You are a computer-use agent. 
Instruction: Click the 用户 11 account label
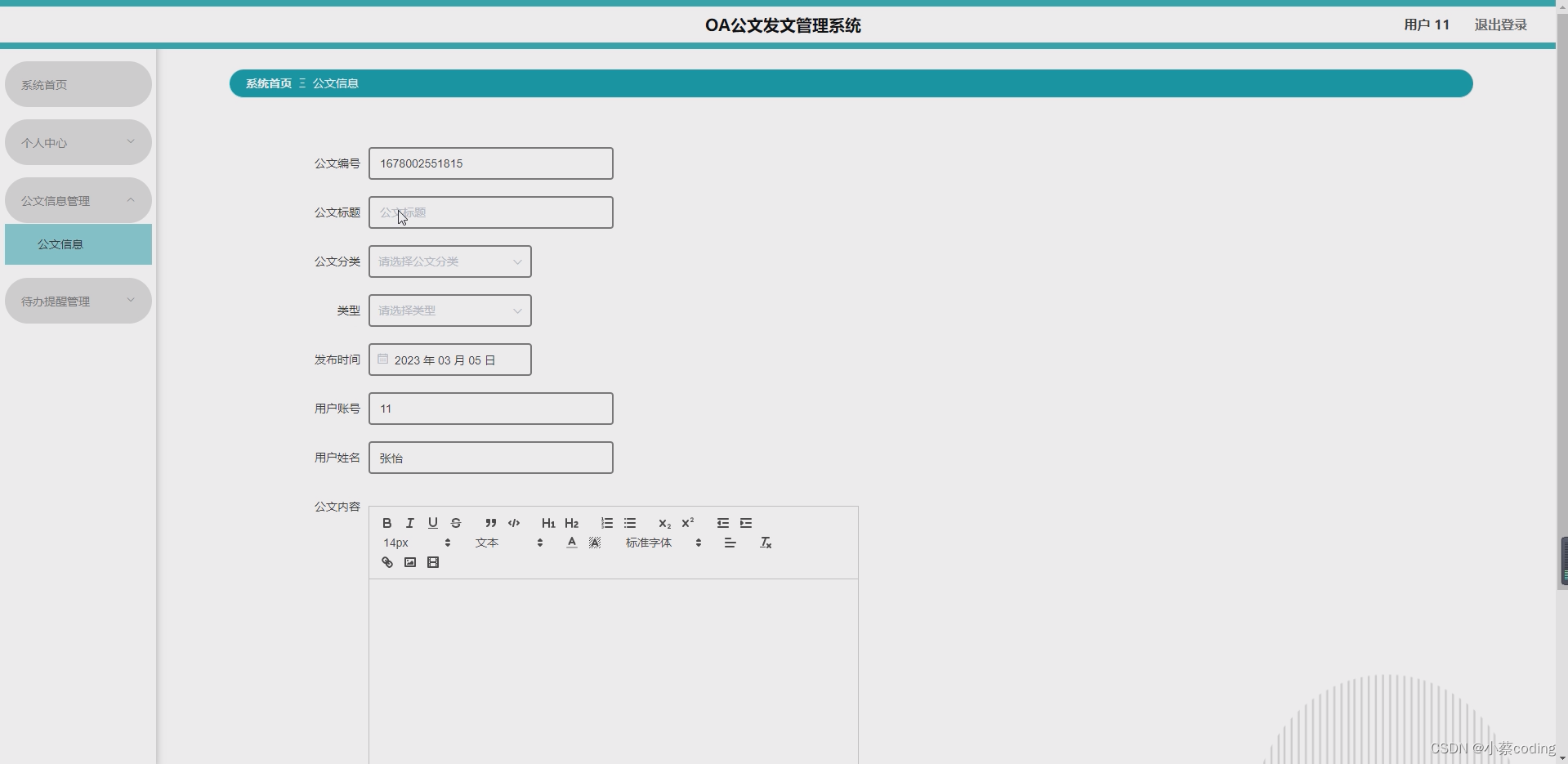tap(1427, 25)
